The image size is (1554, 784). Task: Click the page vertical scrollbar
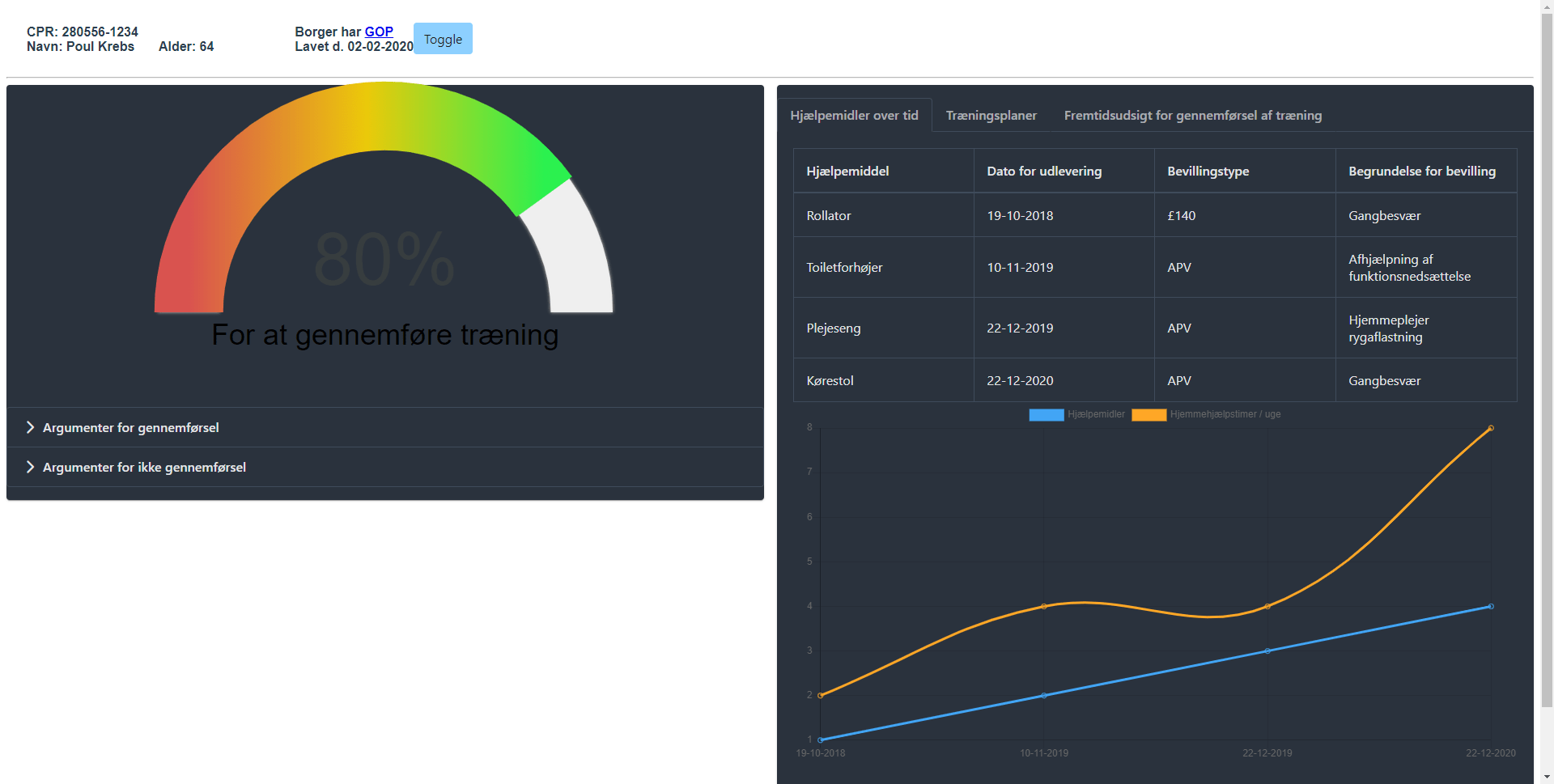[1547, 360]
